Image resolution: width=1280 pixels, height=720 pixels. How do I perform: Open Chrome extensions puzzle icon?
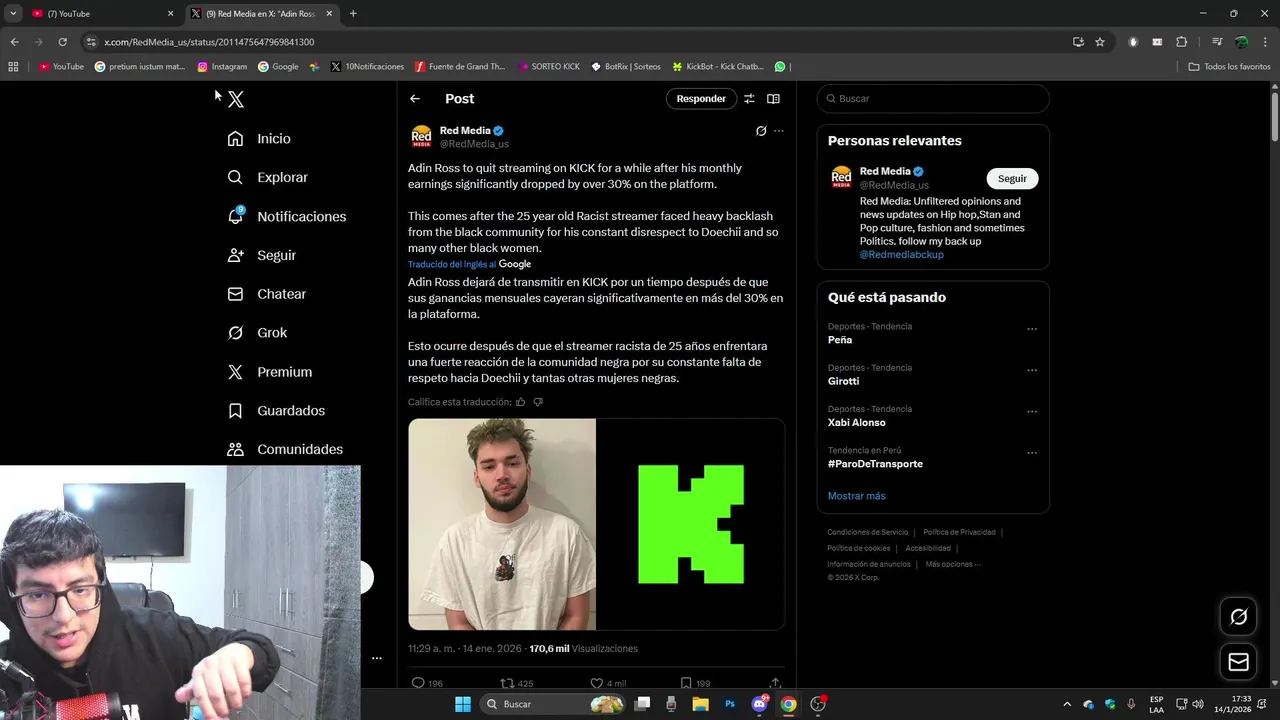(1182, 42)
